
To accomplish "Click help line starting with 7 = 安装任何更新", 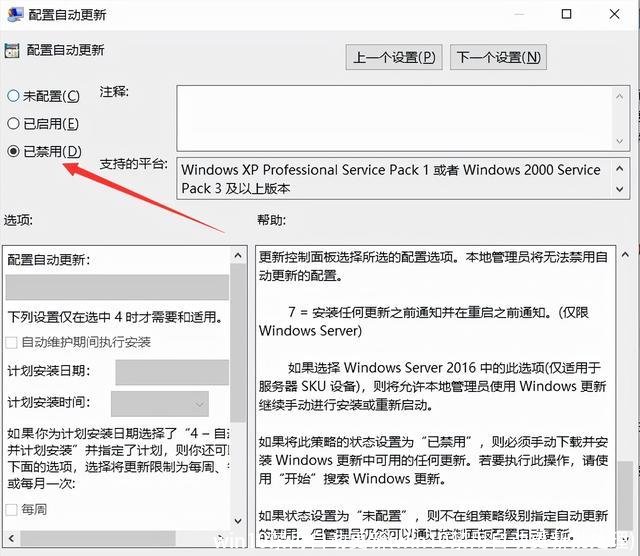I will [x=424, y=322].
